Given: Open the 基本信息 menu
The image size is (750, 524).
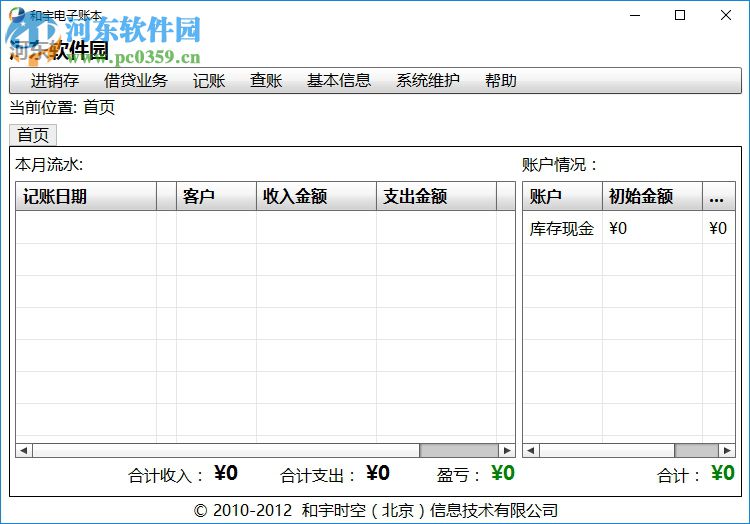Looking at the screenshot, I should pos(339,80).
